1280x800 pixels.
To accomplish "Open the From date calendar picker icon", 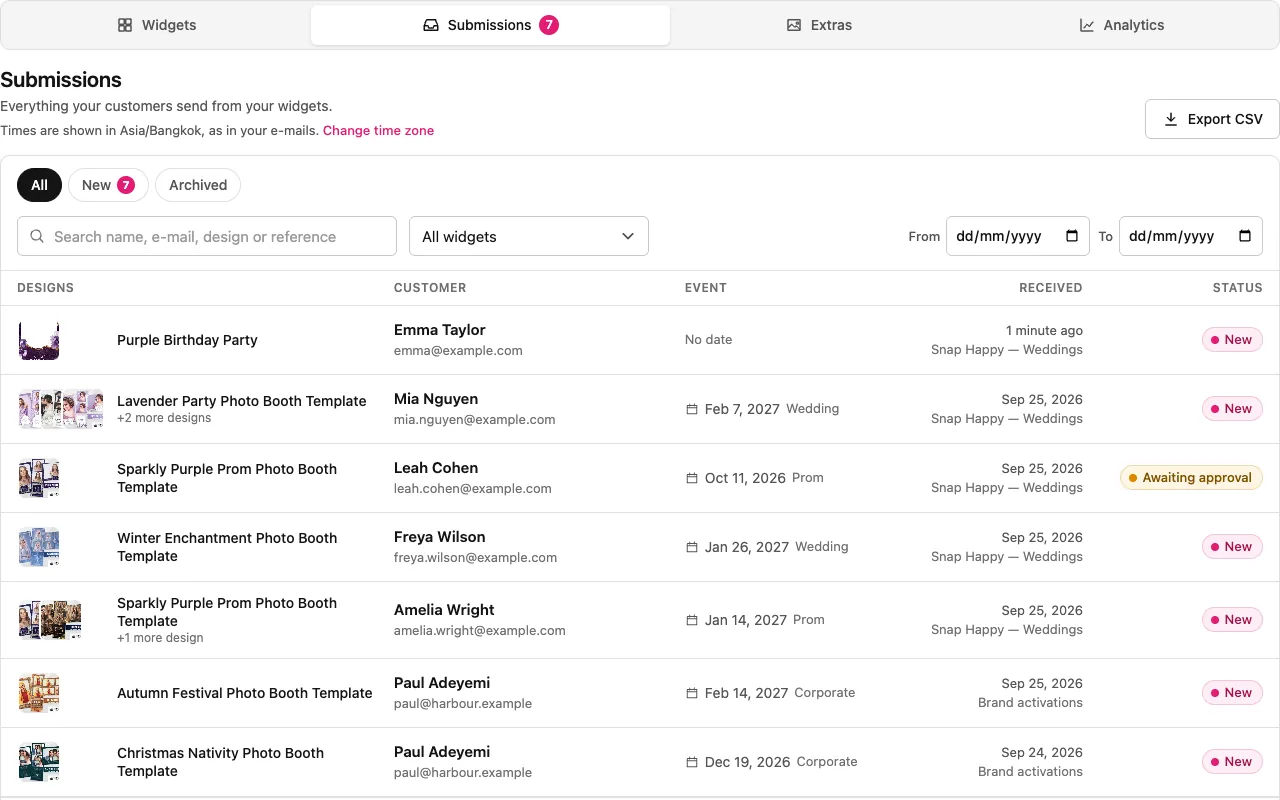I will pyautogui.click(x=1072, y=236).
